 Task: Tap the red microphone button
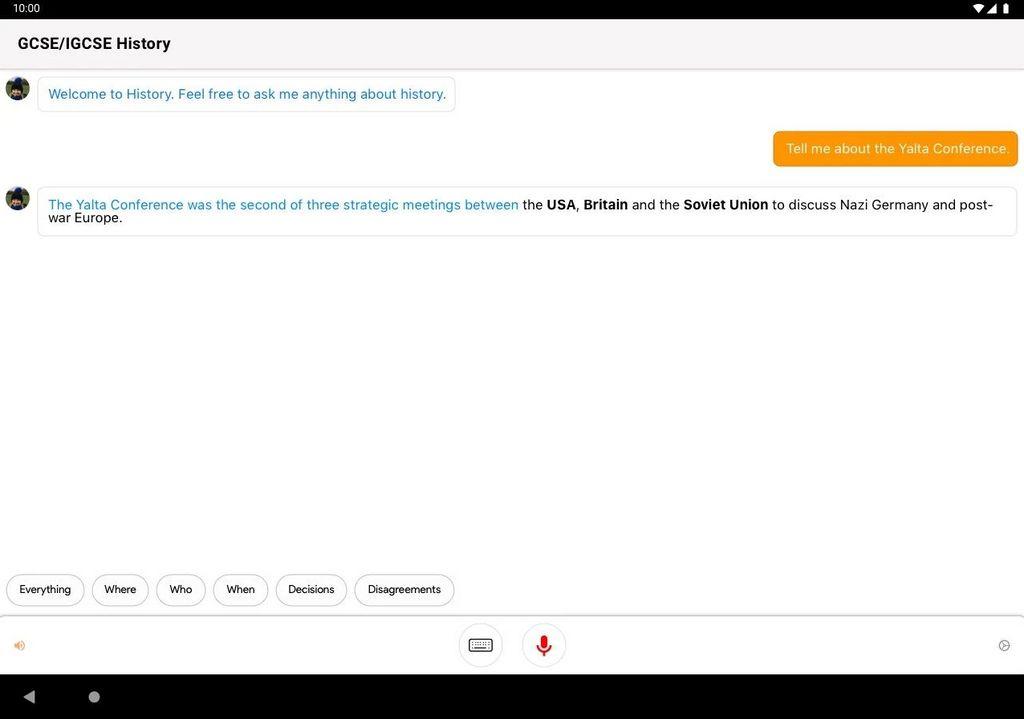543,645
